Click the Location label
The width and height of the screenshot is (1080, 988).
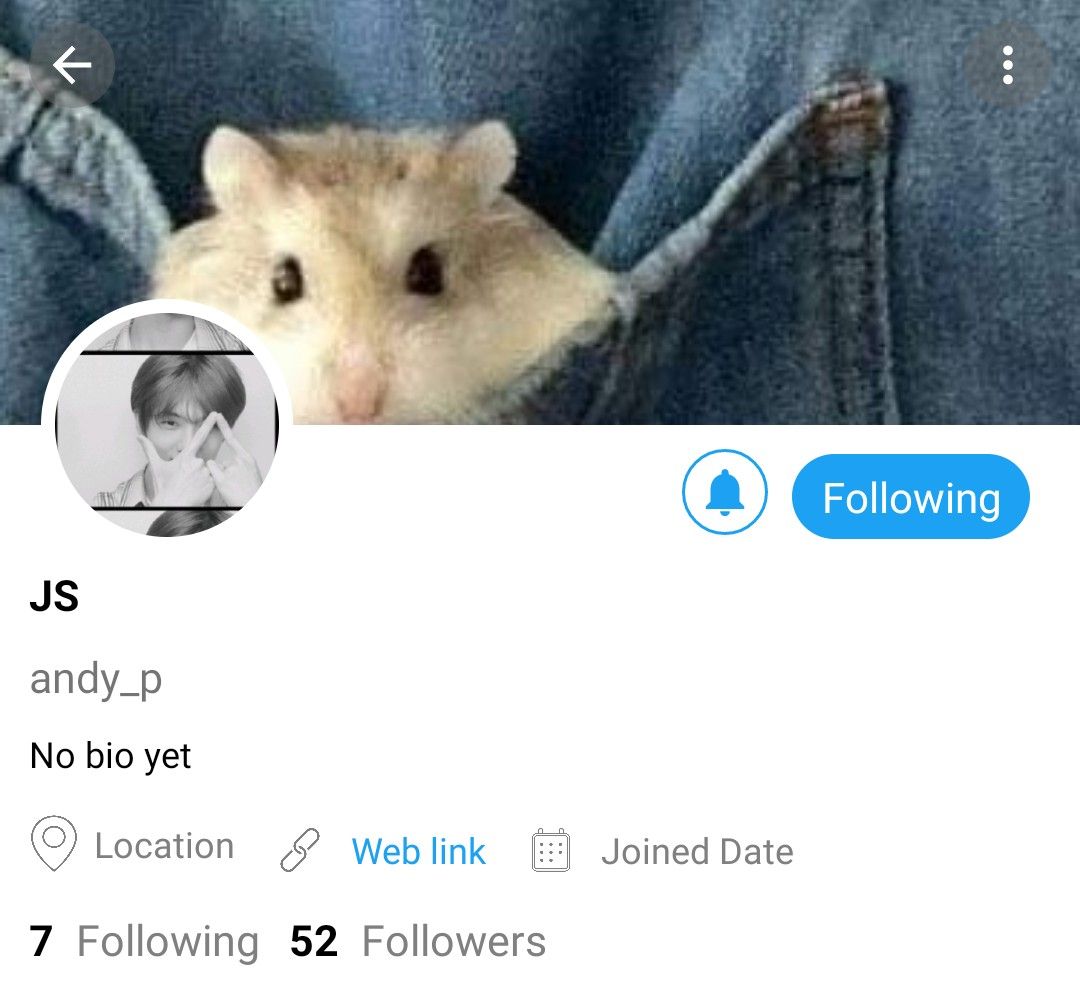[164, 845]
